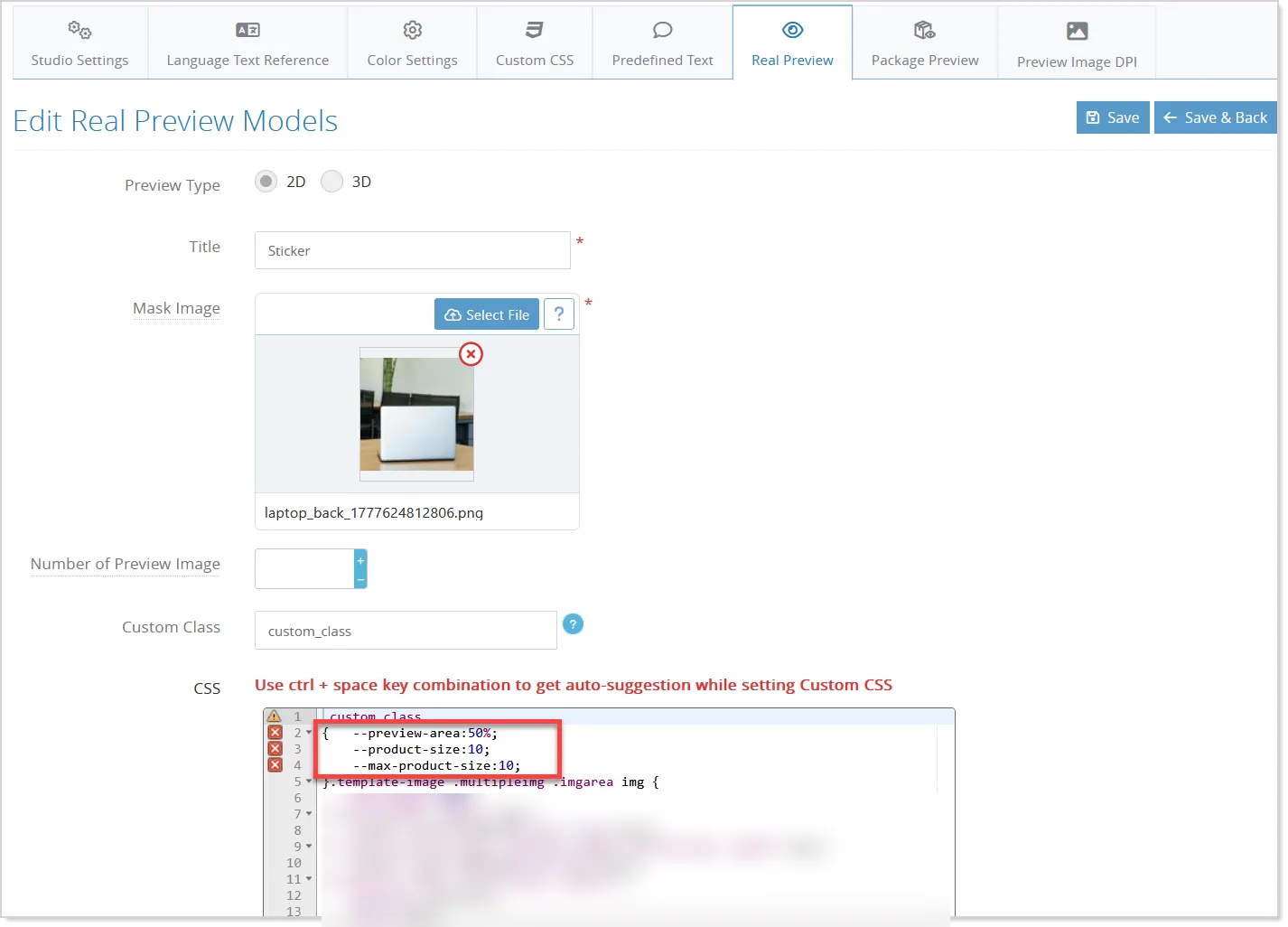
Task: Go to the Color Settings tab
Action: [x=412, y=43]
